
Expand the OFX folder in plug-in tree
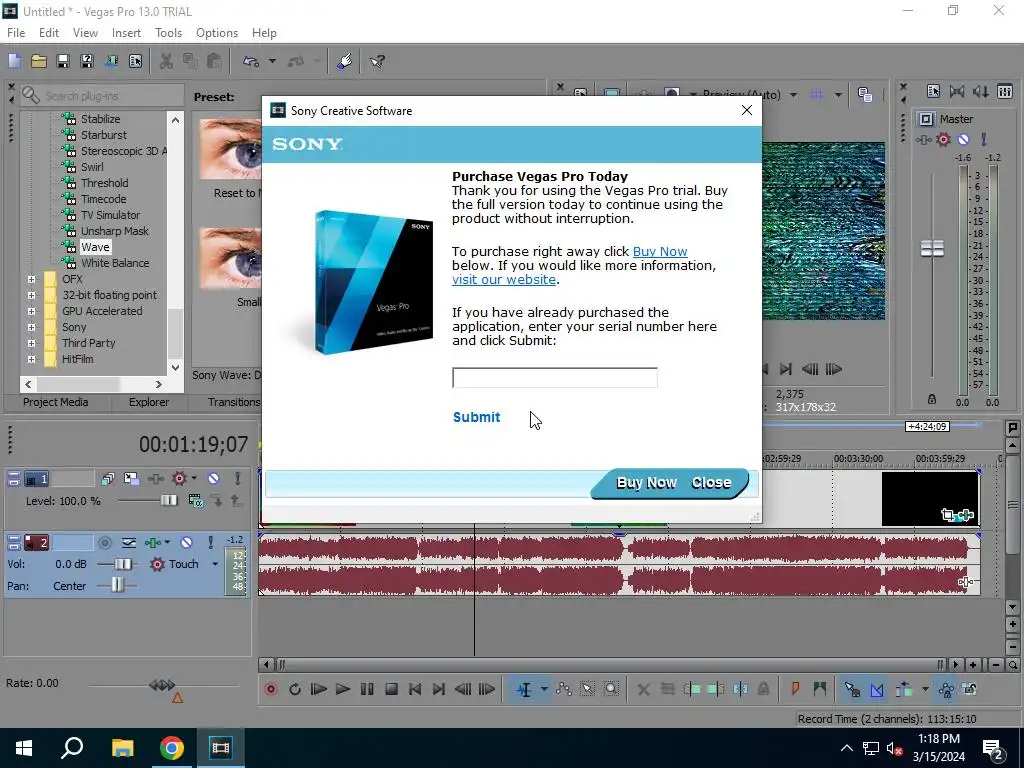point(31,279)
